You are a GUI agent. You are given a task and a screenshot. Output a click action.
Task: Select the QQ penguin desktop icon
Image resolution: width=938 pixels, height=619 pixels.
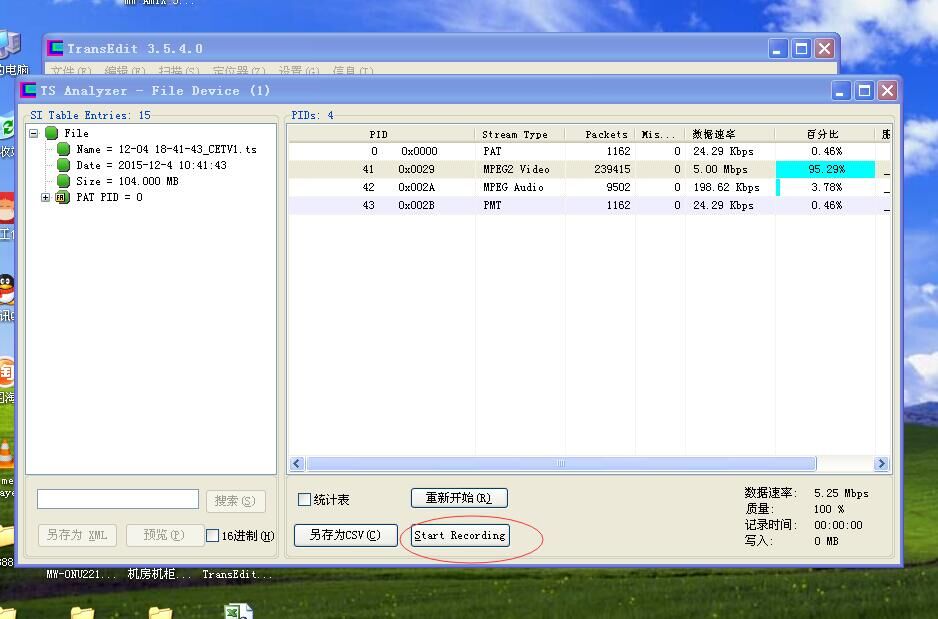[x=6, y=290]
